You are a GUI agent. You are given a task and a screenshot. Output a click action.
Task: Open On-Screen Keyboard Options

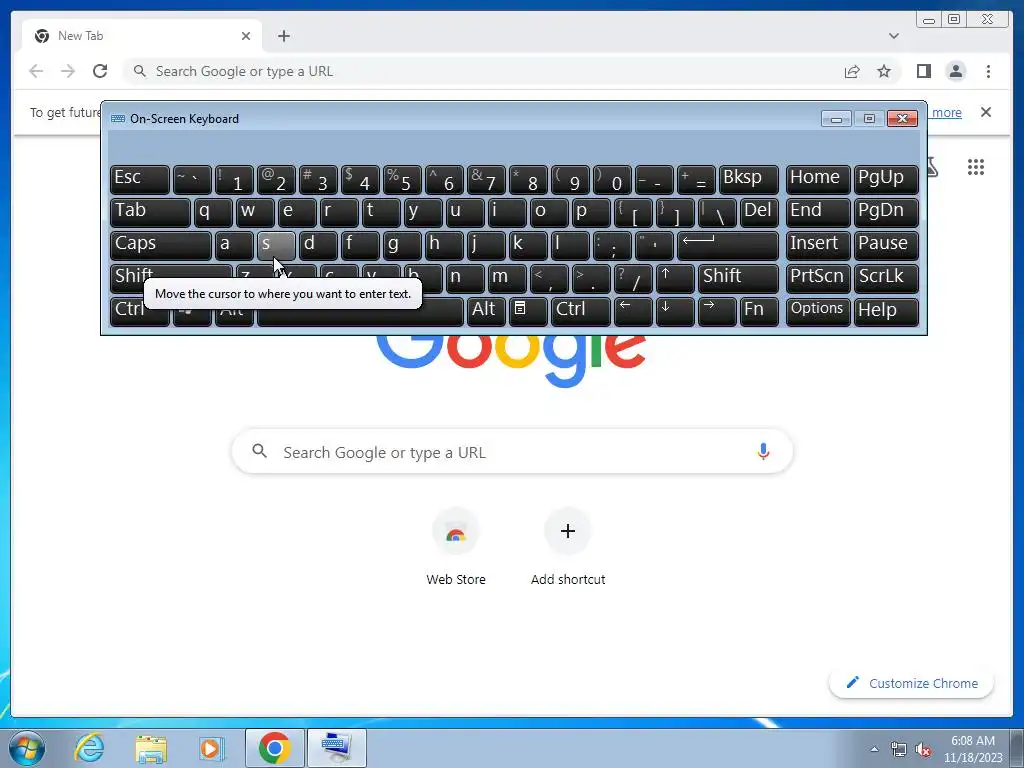(818, 312)
